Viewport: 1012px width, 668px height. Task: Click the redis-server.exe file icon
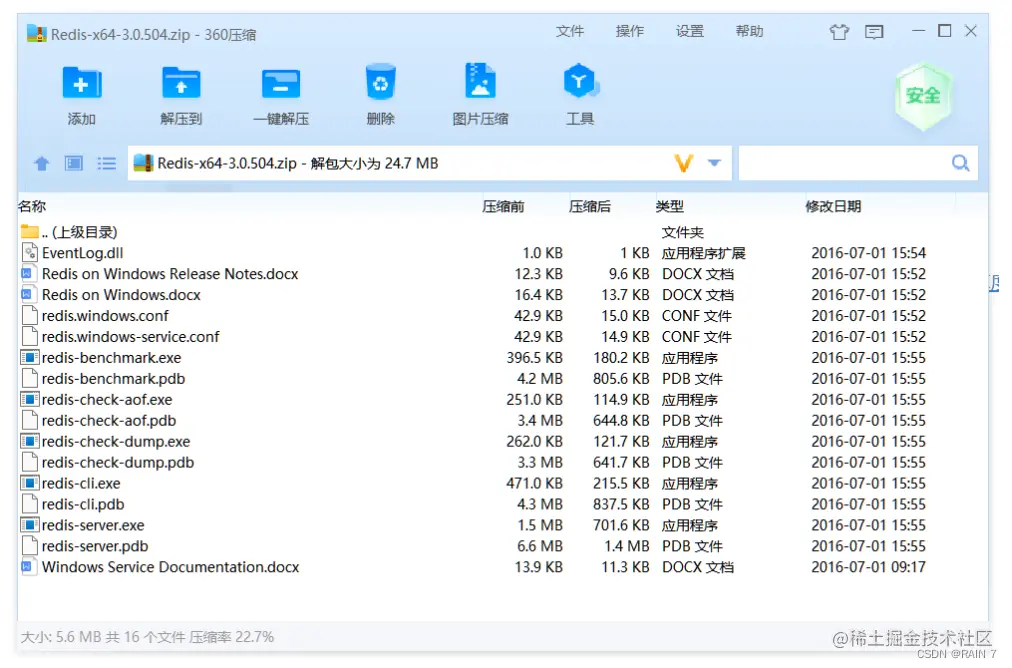pos(29,525)
